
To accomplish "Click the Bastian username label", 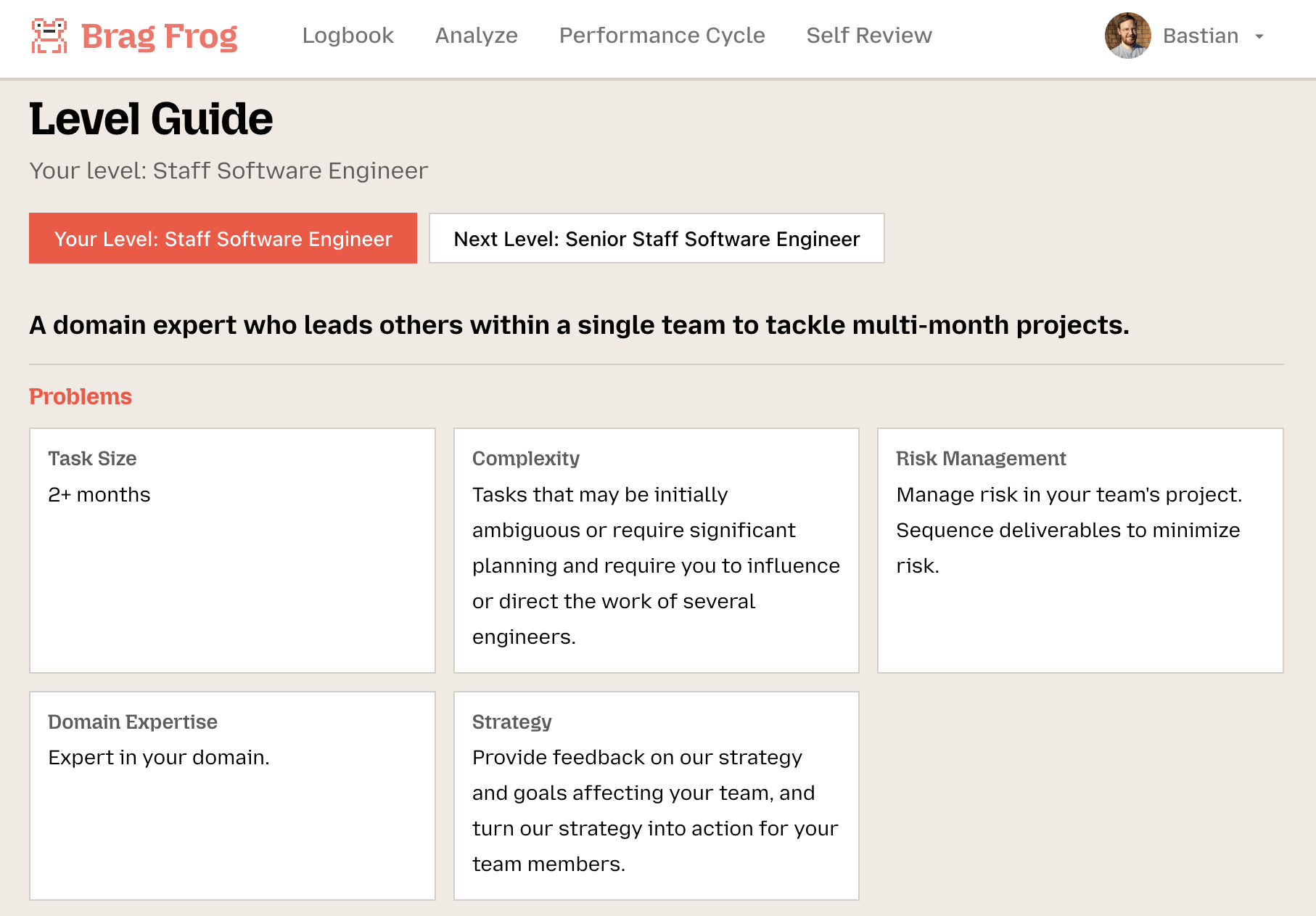I will click(x=1200, y=36).
